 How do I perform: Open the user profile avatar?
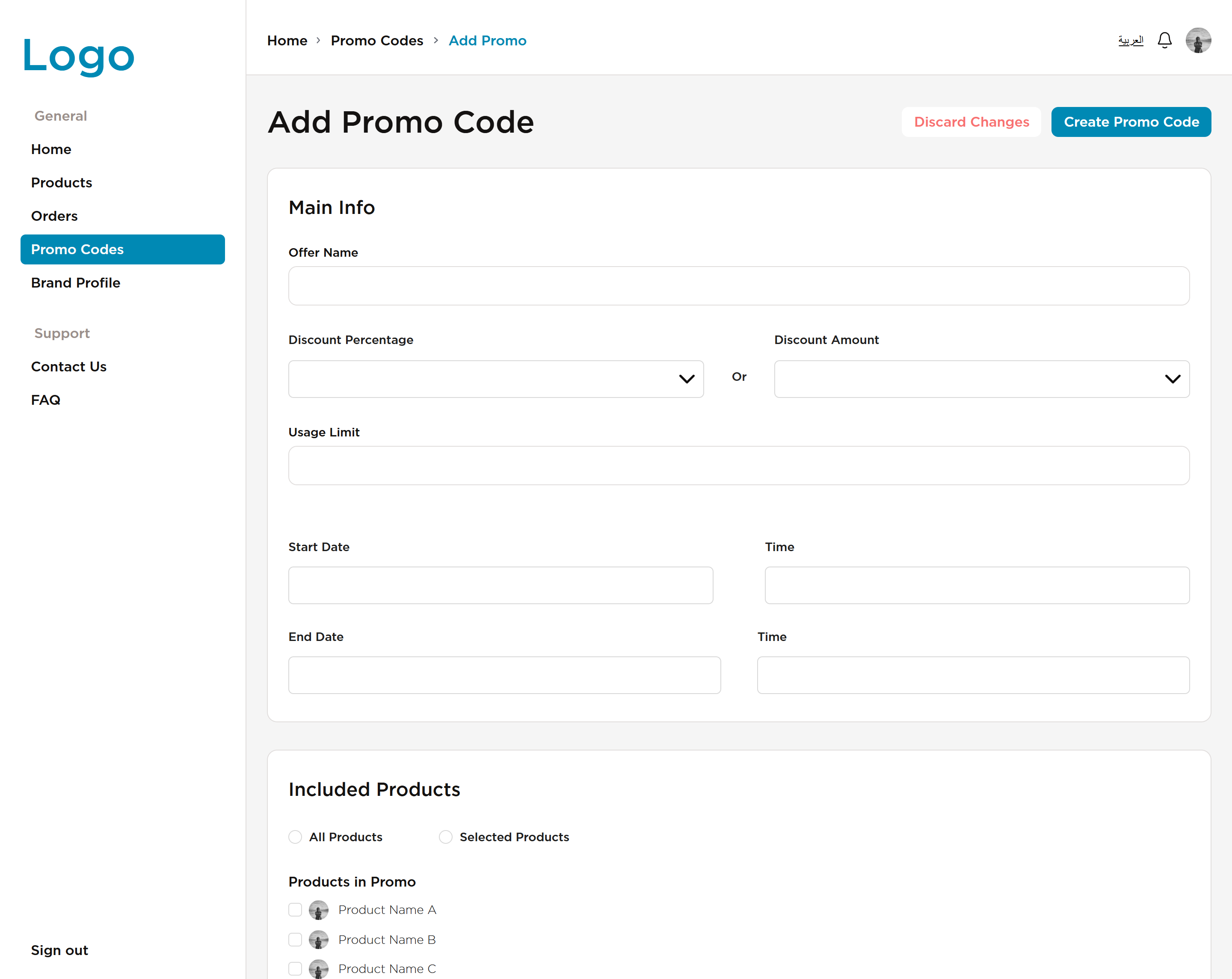(x=1198, y=41)
